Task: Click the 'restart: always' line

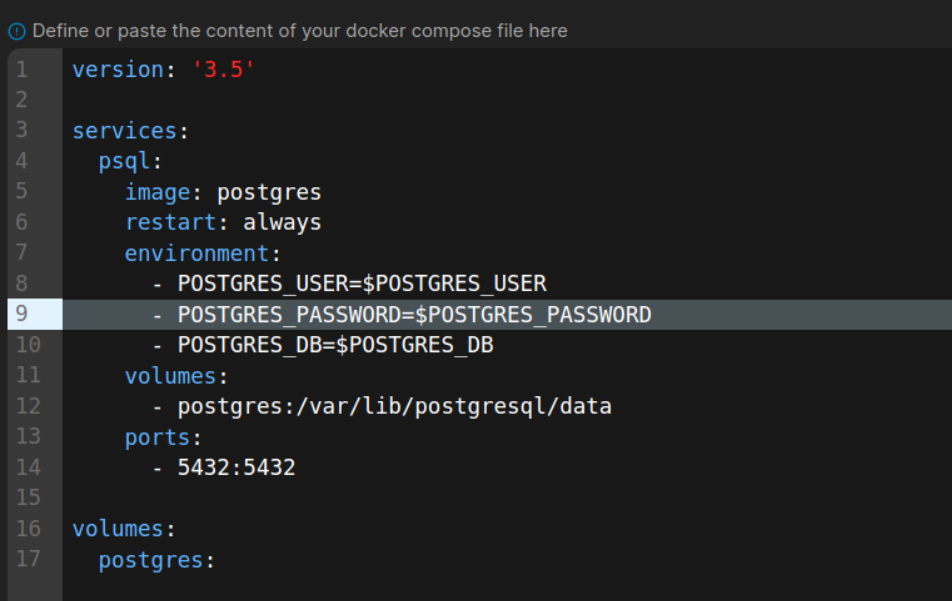Action: (x=222, y=222)
